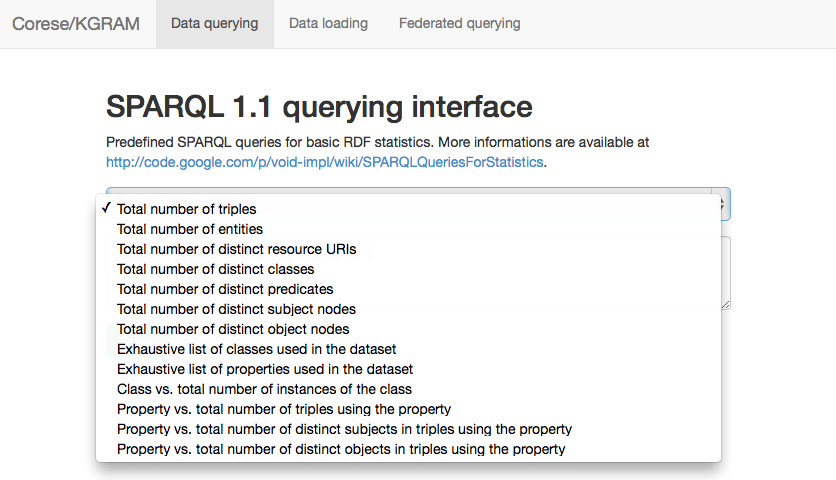The image size is (836, 480).
Task: Open the SPARQLQueriesForStatistics wiki link
Action: 325,162
